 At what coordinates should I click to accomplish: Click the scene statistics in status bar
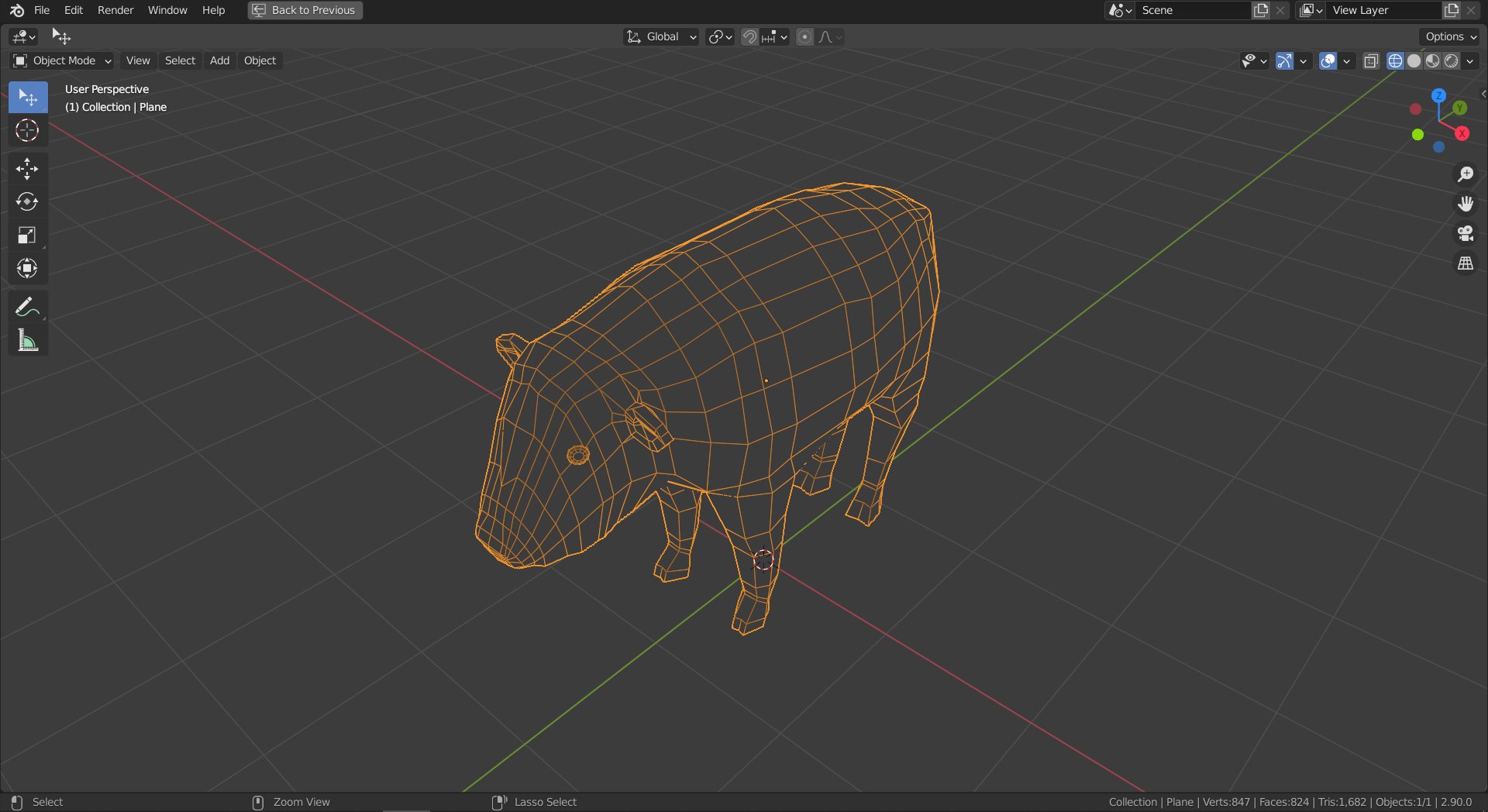[1290, 802]
